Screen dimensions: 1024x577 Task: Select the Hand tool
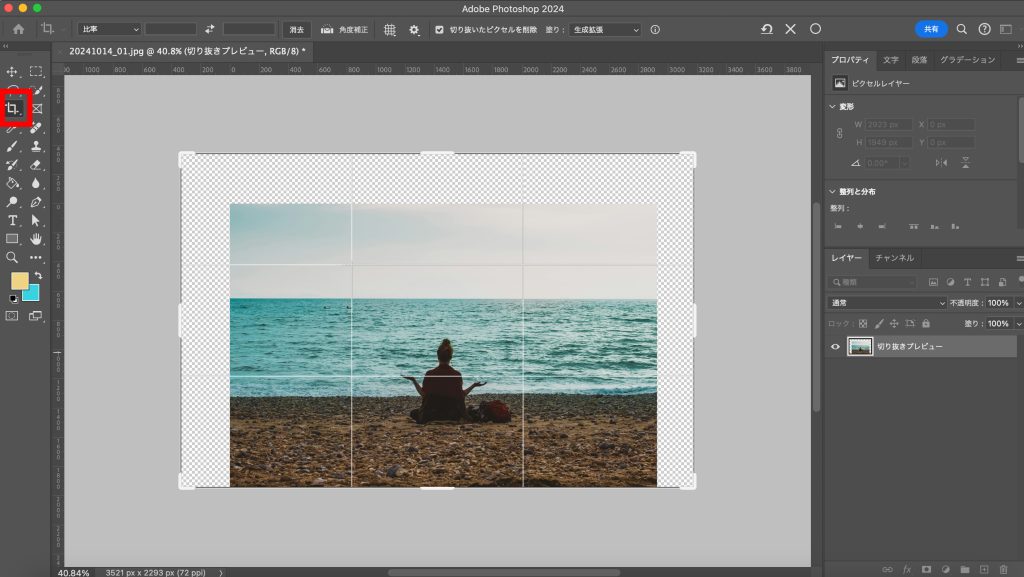(36, 239)
